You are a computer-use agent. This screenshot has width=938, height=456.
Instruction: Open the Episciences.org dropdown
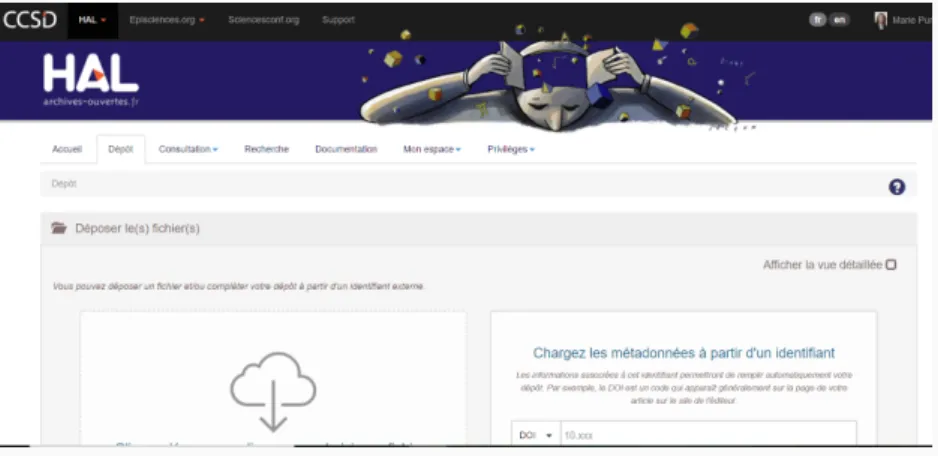pos(167,20)
